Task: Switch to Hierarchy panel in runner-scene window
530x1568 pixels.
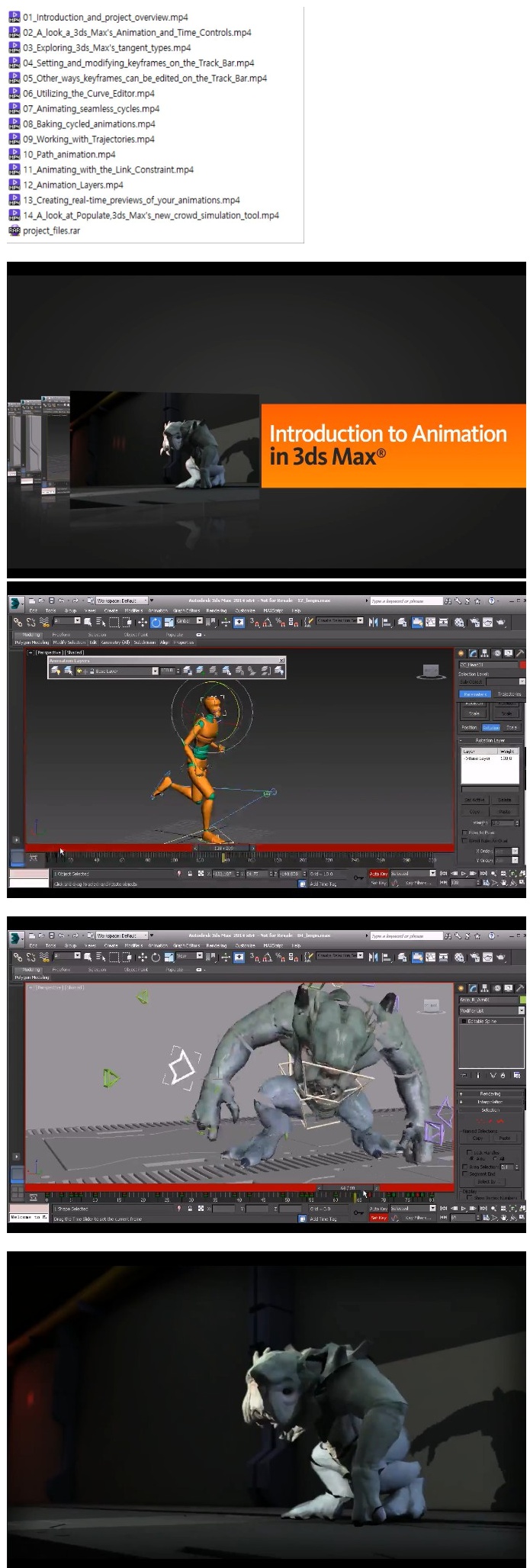Action: point(484,653)
